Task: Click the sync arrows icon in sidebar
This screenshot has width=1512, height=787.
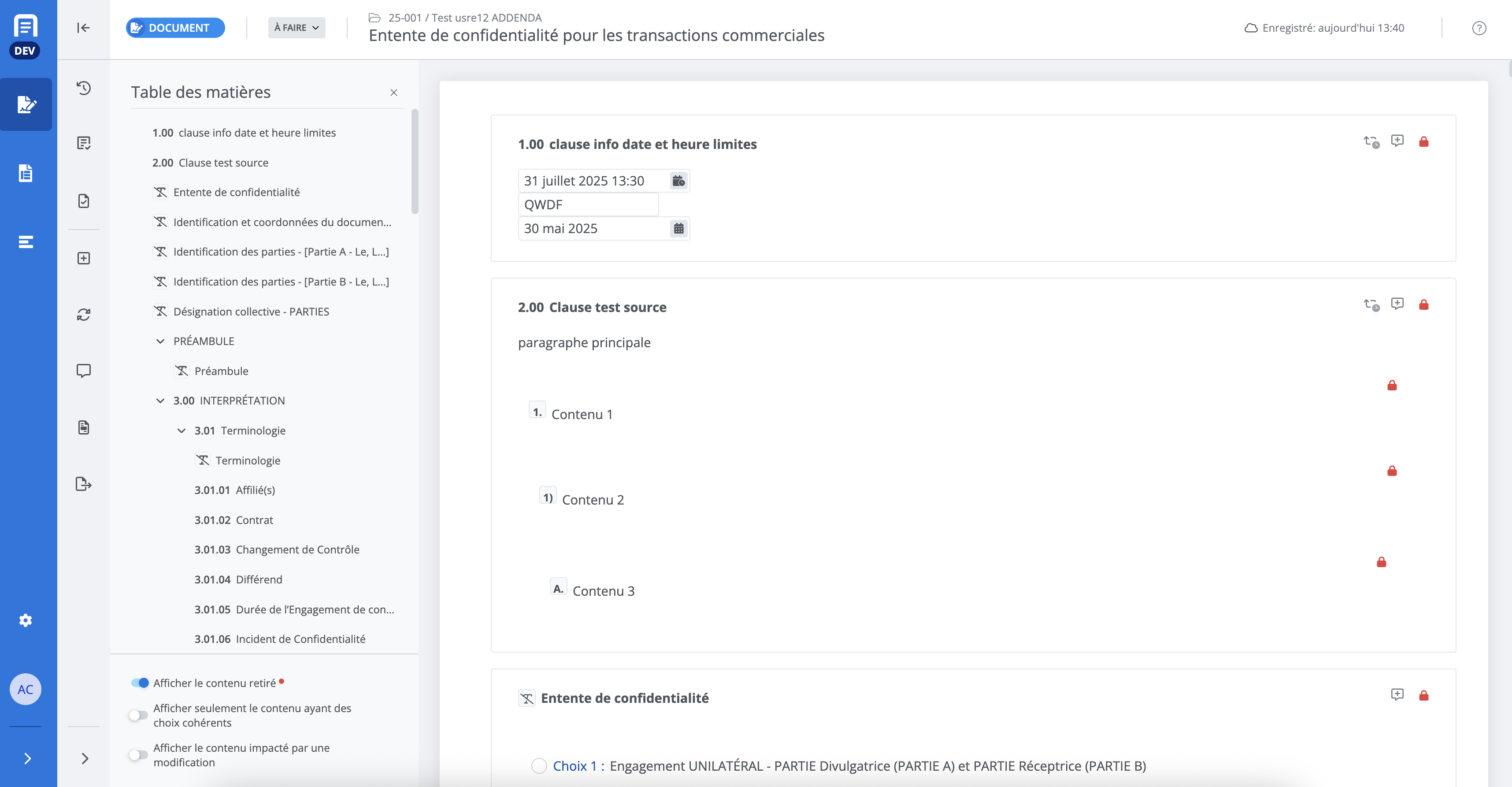Action: click(x=83, y=315)
